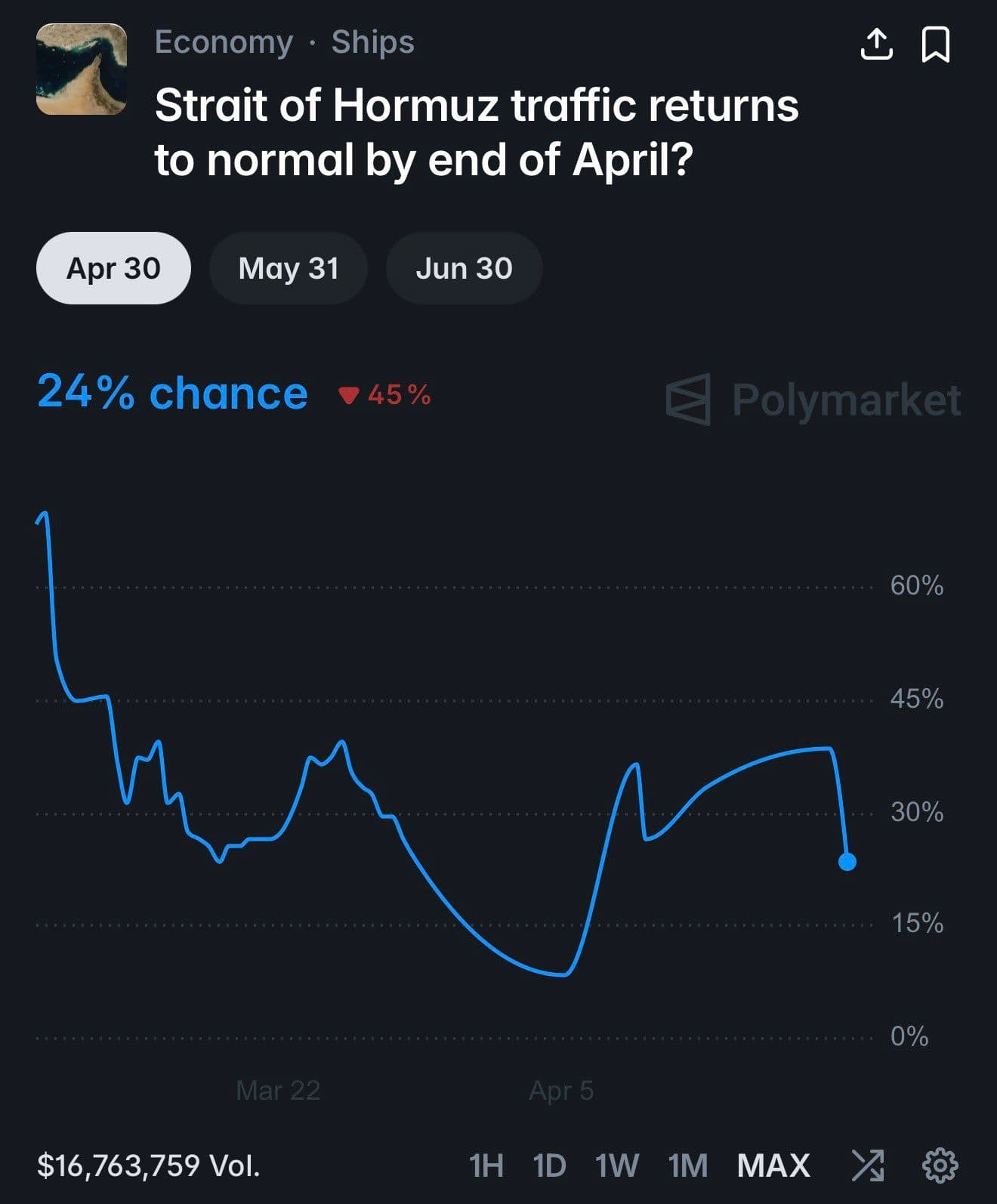Switch chart range to 1D
This screenshot has width=997, height=1204.
click(549, 1163)
